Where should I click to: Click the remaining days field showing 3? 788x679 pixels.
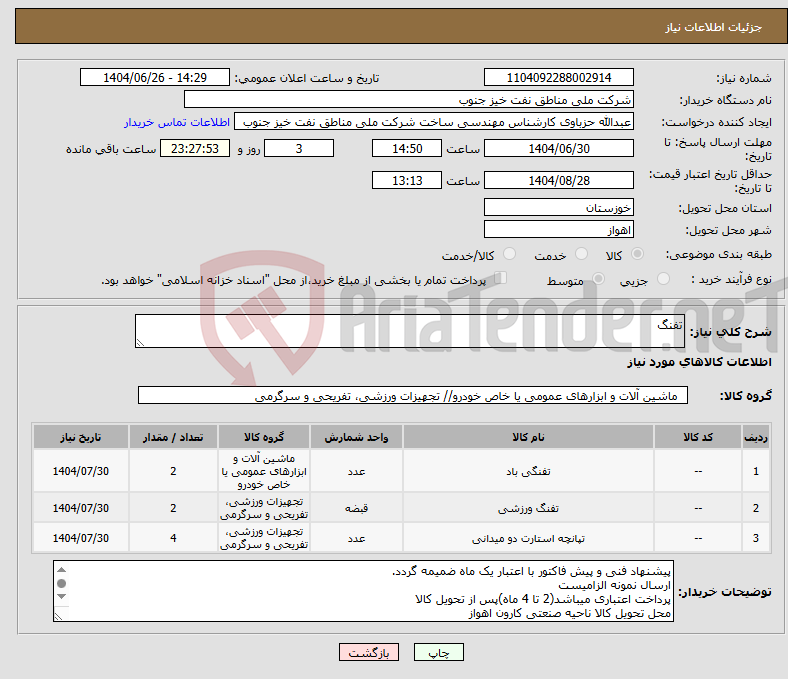[299, 149]
